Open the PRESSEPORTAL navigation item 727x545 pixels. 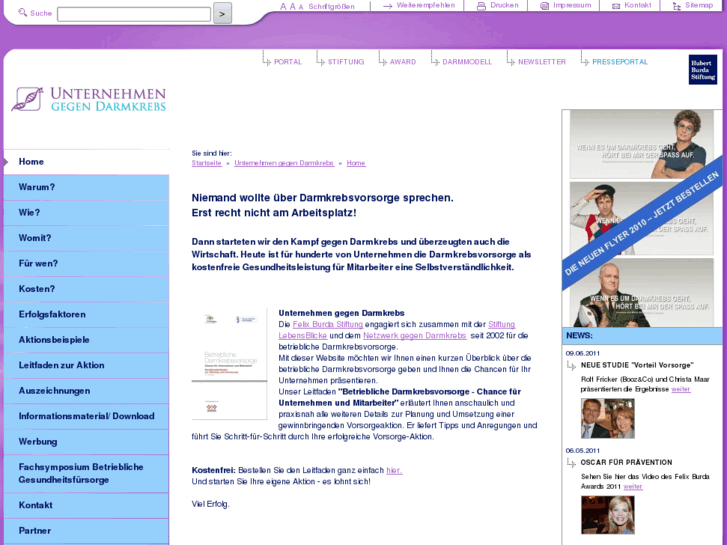pyautogui.click(x=620, y=62)
